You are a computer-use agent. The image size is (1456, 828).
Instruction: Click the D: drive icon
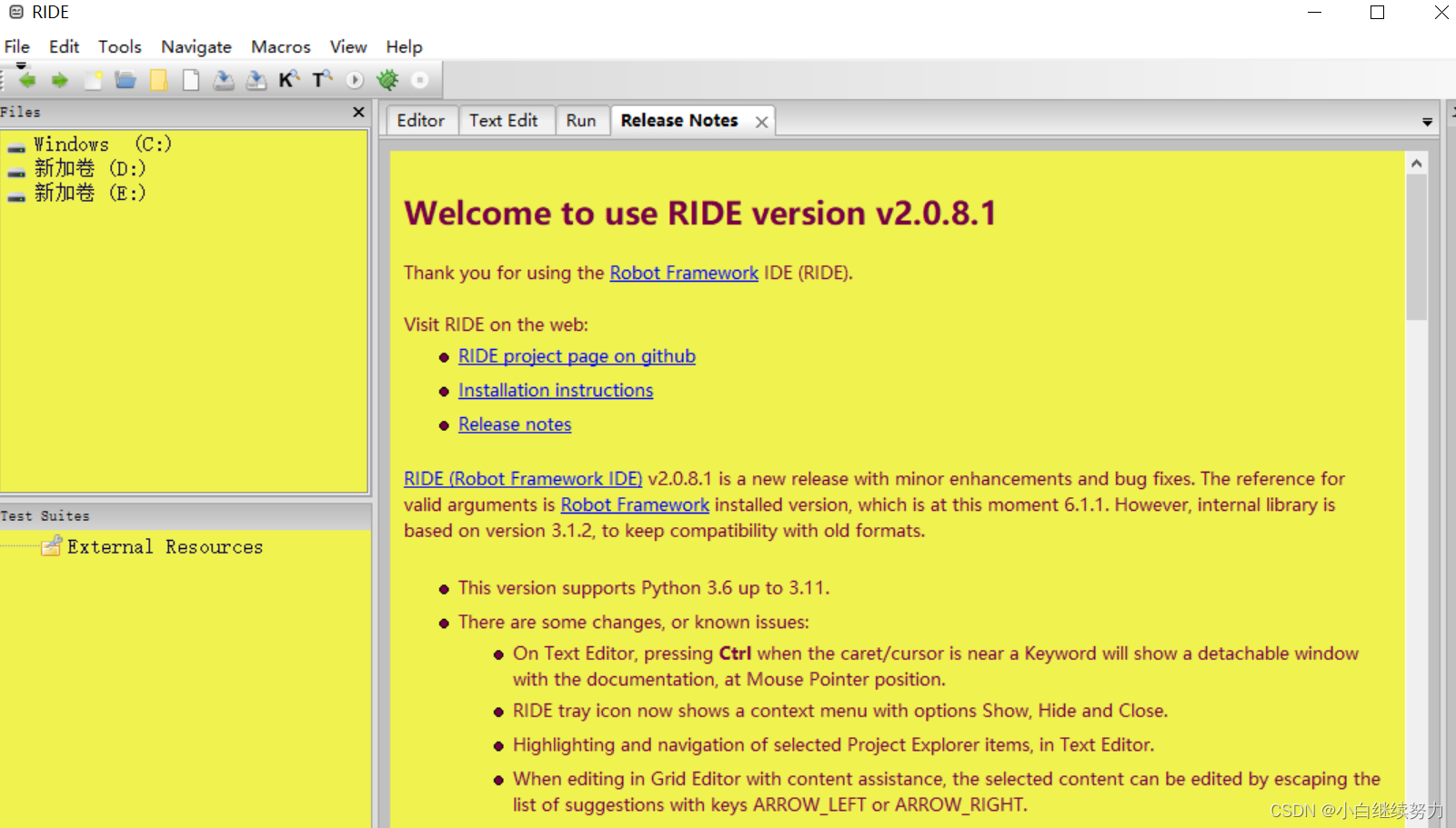[16, 172]
